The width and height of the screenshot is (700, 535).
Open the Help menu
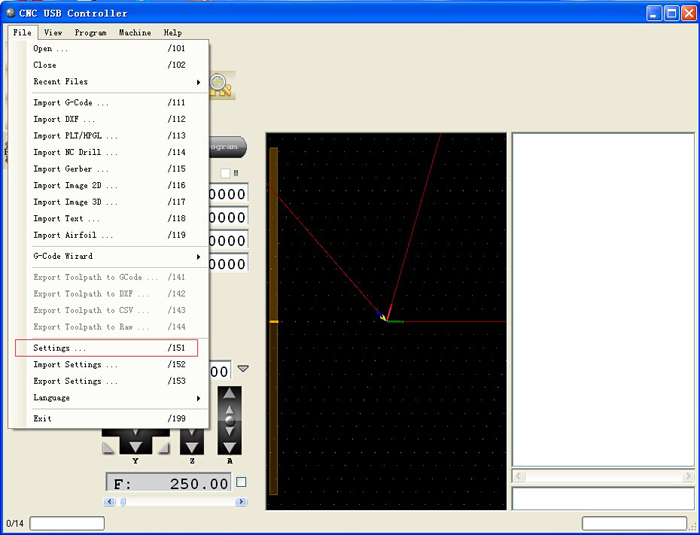(172, 33)
